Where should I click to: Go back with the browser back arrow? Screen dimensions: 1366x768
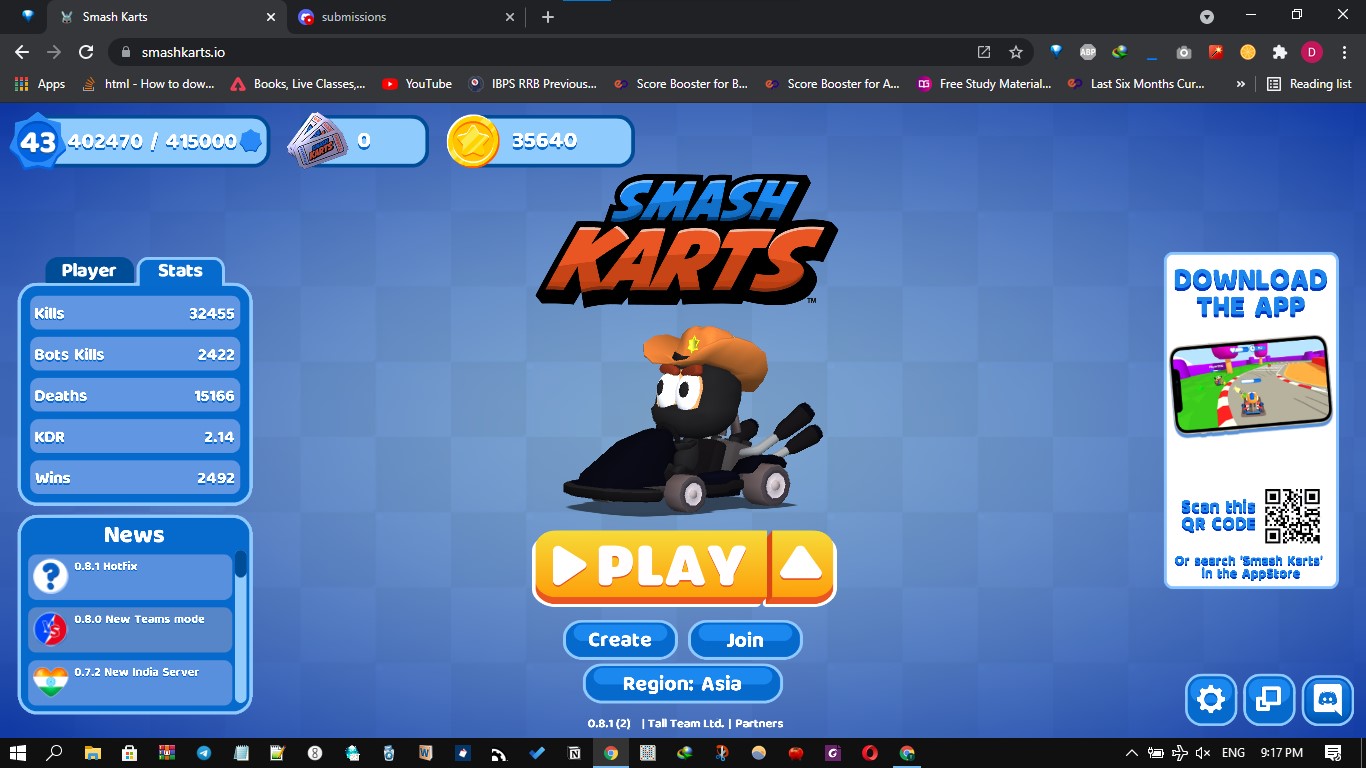pos(22,52)
